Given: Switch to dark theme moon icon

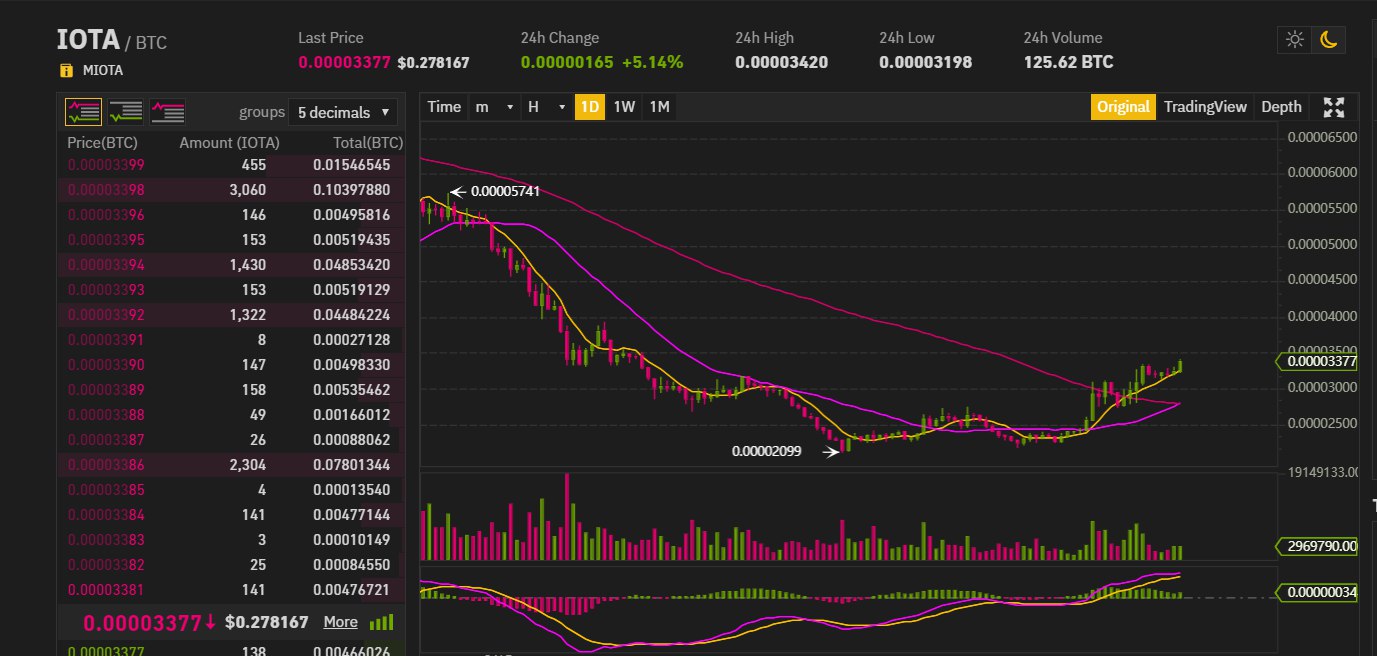Looking at the screenshot, I should (1328, 40).
